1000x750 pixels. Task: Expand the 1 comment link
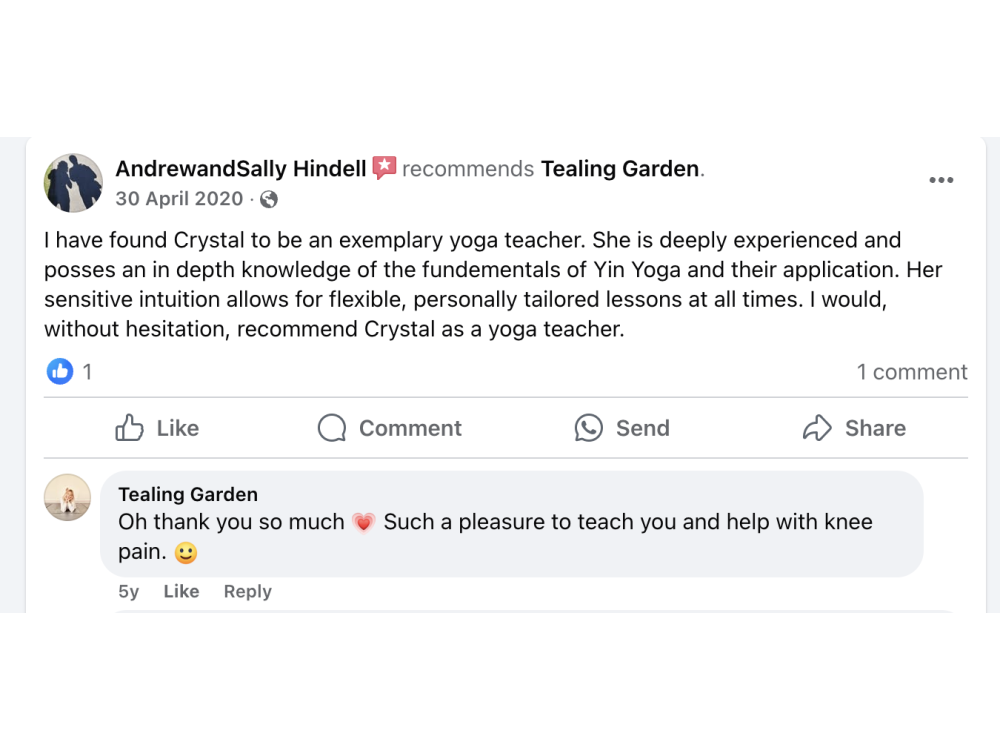click(x=912, y=372)
